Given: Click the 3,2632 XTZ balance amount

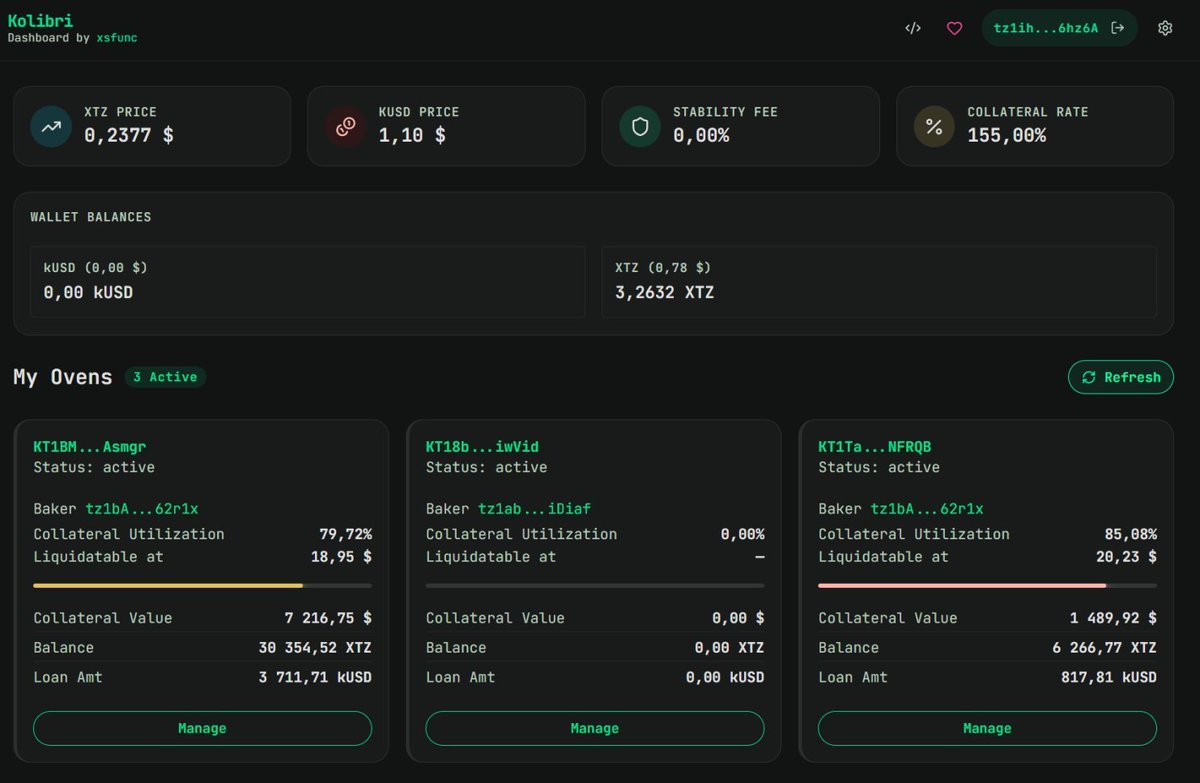Looking at the screenshot, I should pos(665,293).
